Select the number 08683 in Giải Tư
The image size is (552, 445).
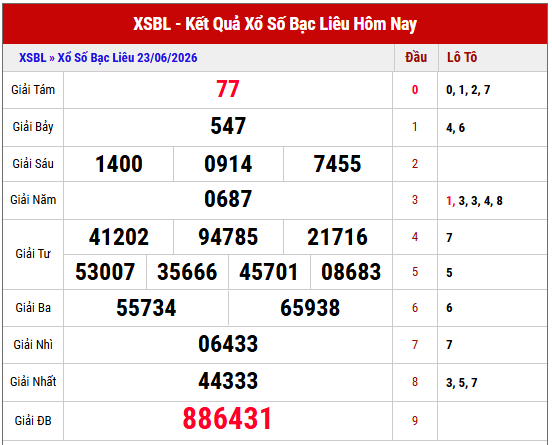(351, 272)
